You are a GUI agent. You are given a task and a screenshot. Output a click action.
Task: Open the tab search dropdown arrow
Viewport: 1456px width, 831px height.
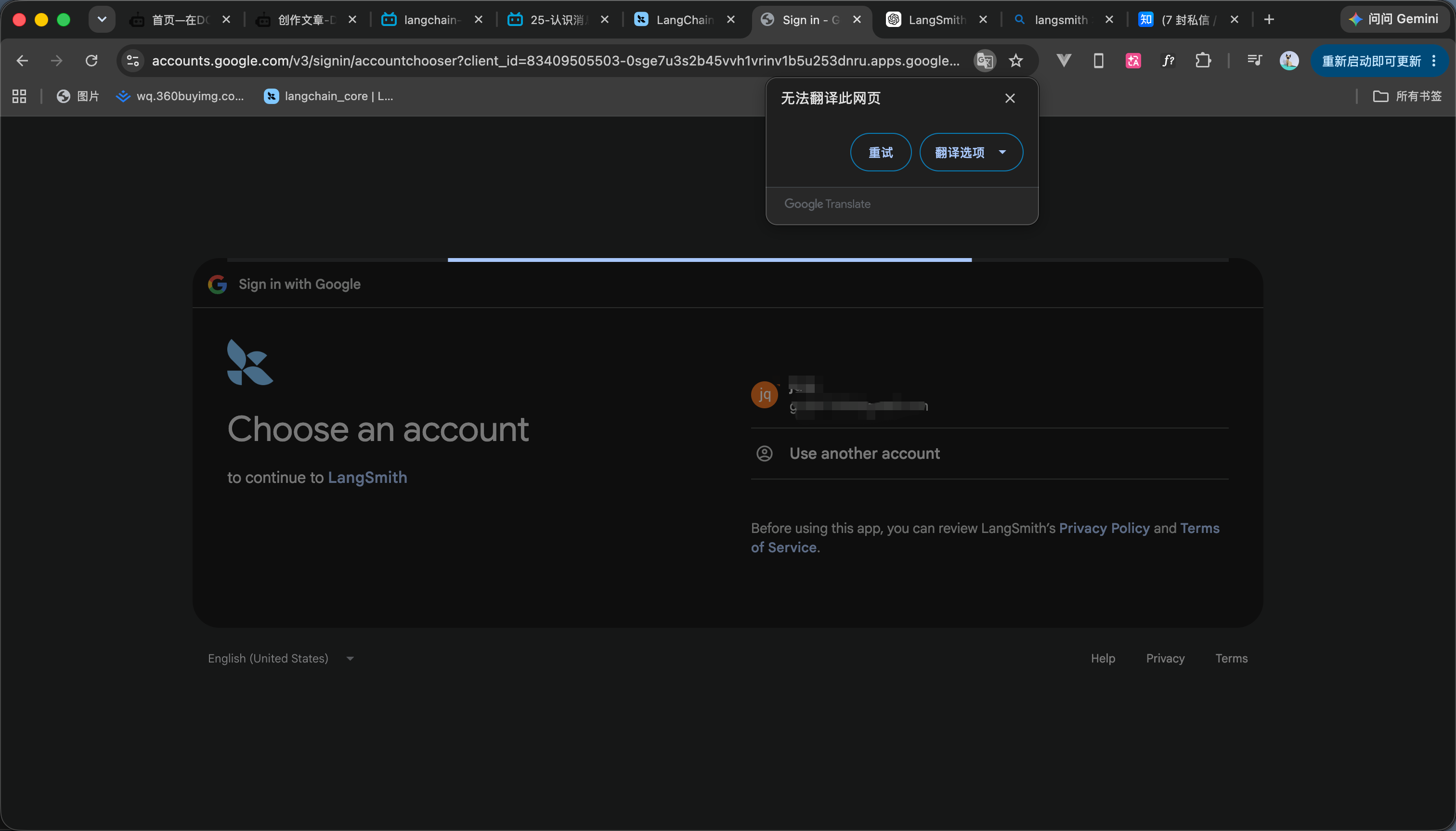point(102,19)
